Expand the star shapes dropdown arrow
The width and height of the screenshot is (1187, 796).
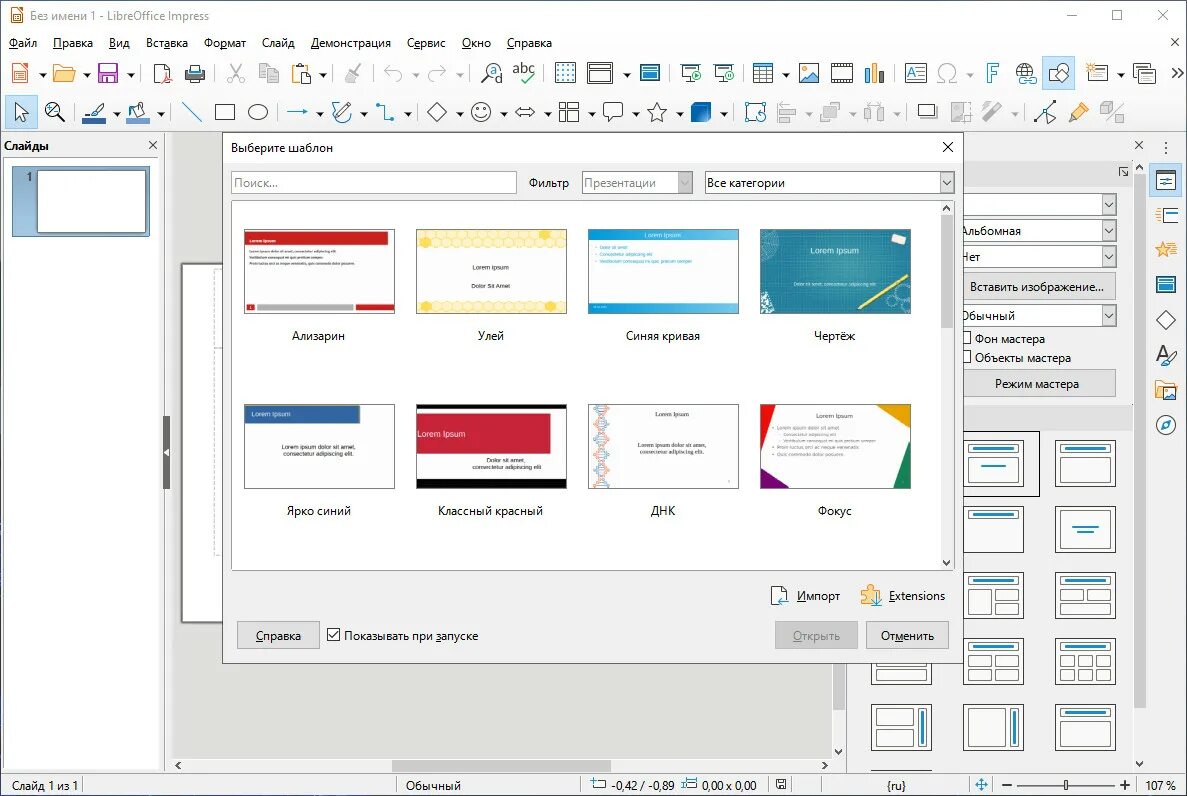(679, 114)
